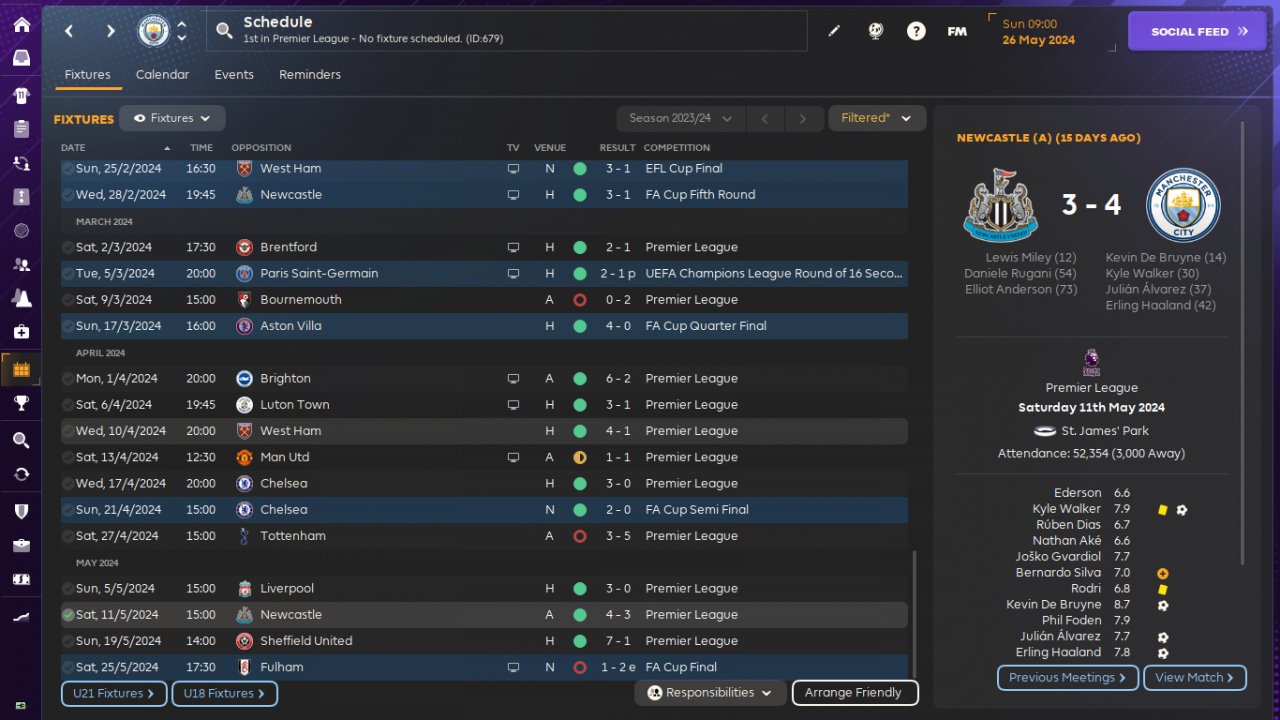Click the trophy competitions sidebar icon
The width and height of the screenshot is (1280, 720).
pos(21,403)
